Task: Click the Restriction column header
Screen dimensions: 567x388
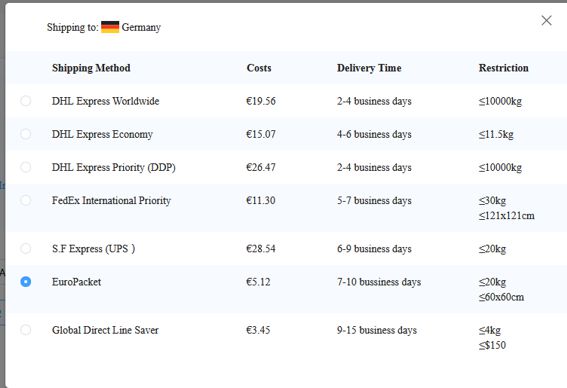Action: [x=504, y=68]
